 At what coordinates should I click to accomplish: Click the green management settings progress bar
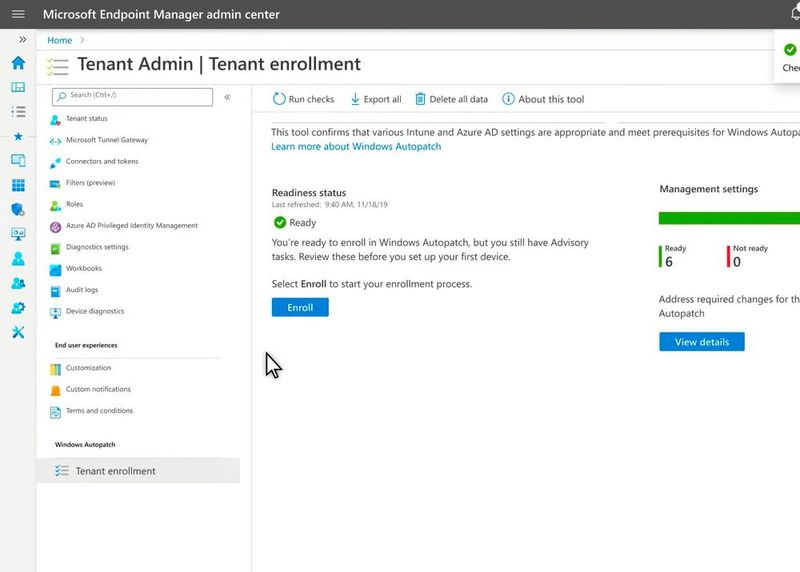(729, 218)
